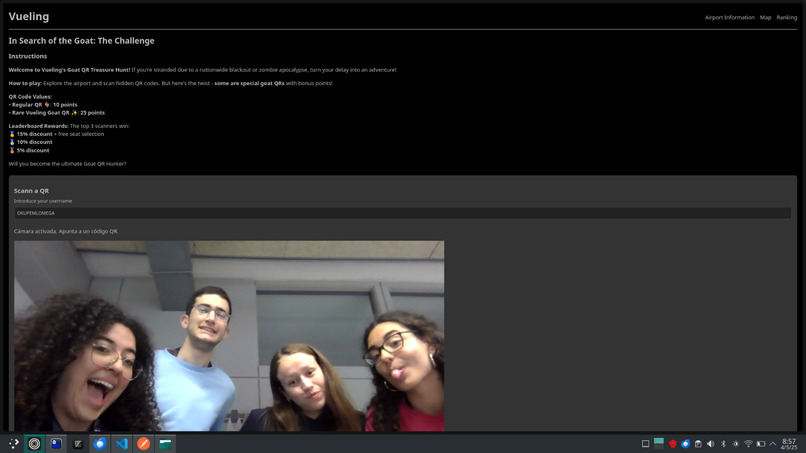806x453 pixels.
Task: Go to the Ranking page
Action: 786,17
